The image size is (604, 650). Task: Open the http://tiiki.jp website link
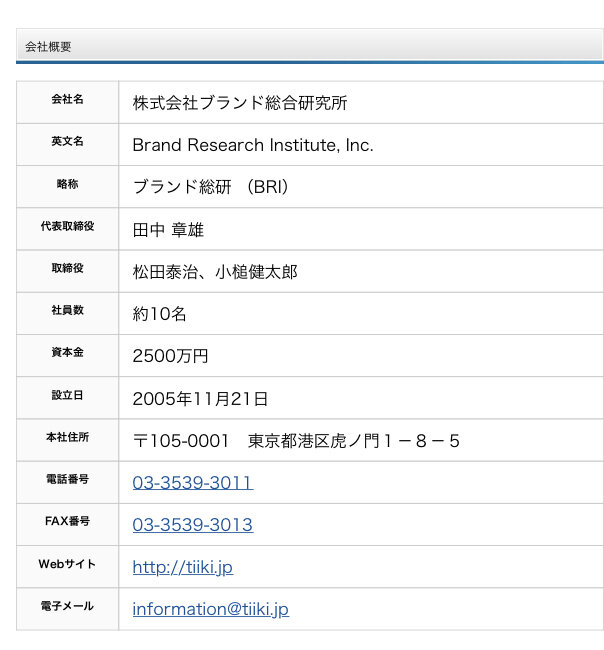(x=183, y=567)
